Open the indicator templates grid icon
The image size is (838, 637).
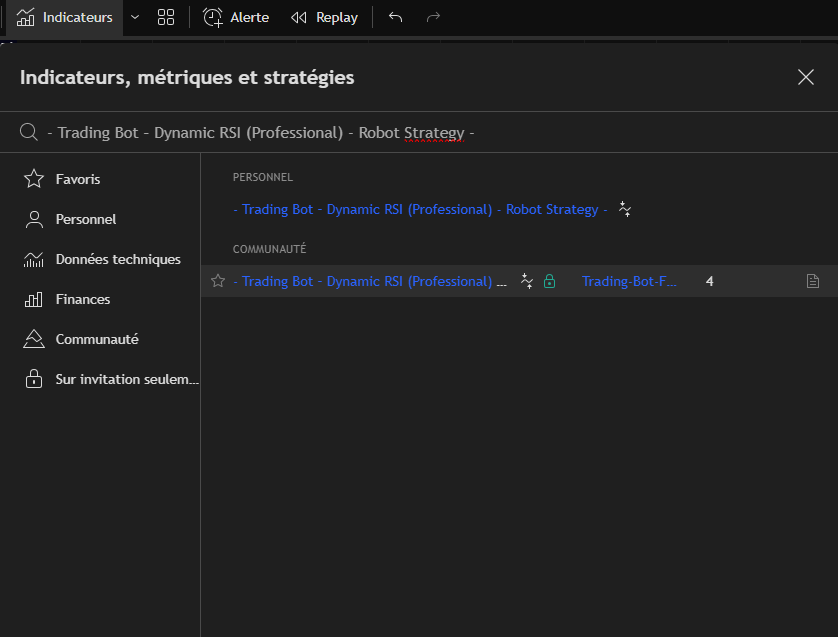pyautogui.click(x=166, y=17)
